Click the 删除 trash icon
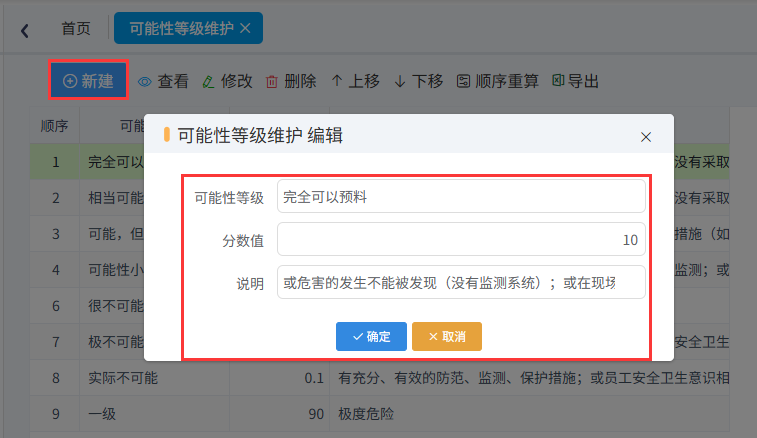 coord(272,82)
